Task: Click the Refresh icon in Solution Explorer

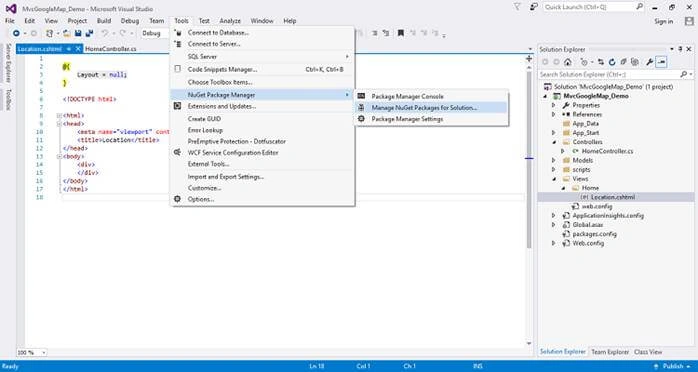Action: [x=612, y=62]
